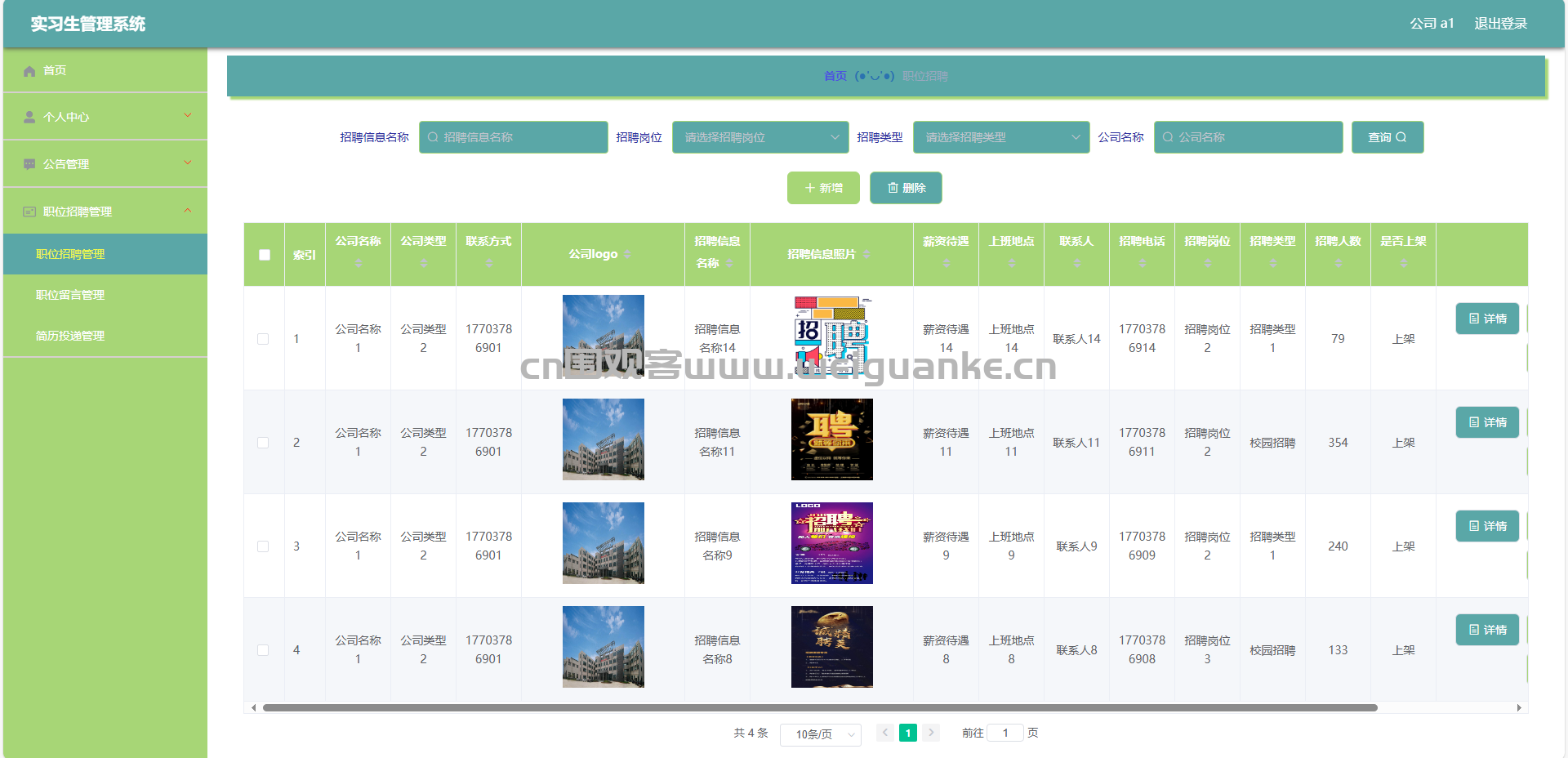Click the table horizontal scrollbar thumb
This screenshot has height=758, width=1568.
(820, 708)
